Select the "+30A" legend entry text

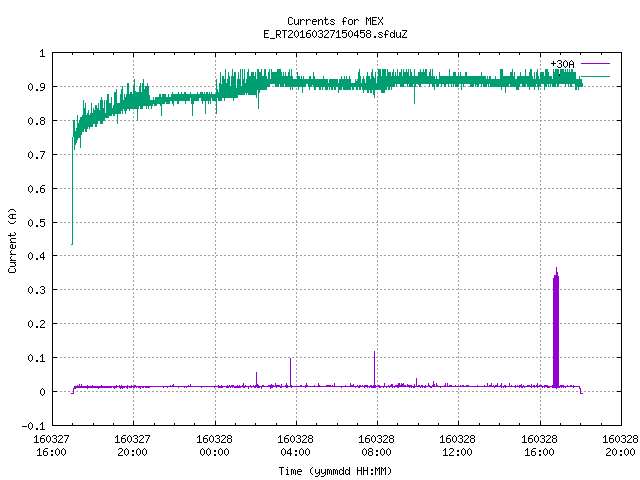tap(562, 64)
